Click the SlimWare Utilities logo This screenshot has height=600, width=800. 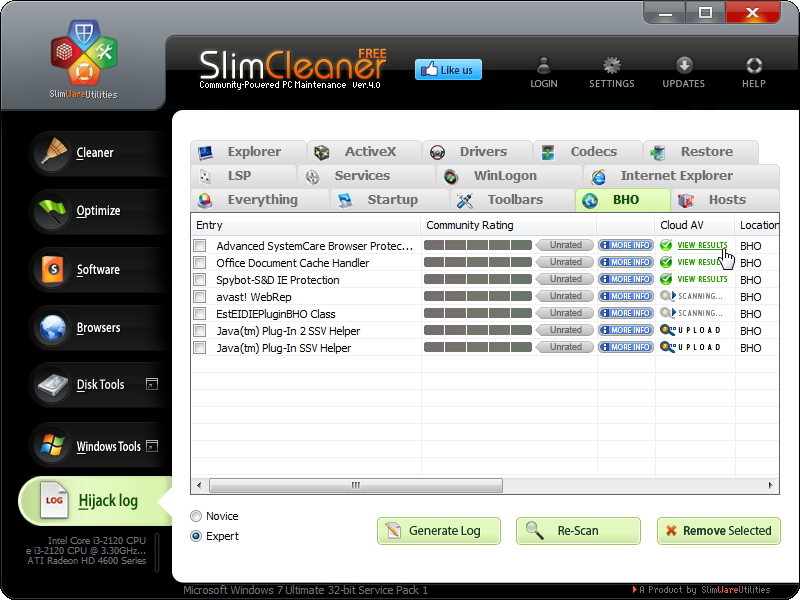(x=84, y=59)
